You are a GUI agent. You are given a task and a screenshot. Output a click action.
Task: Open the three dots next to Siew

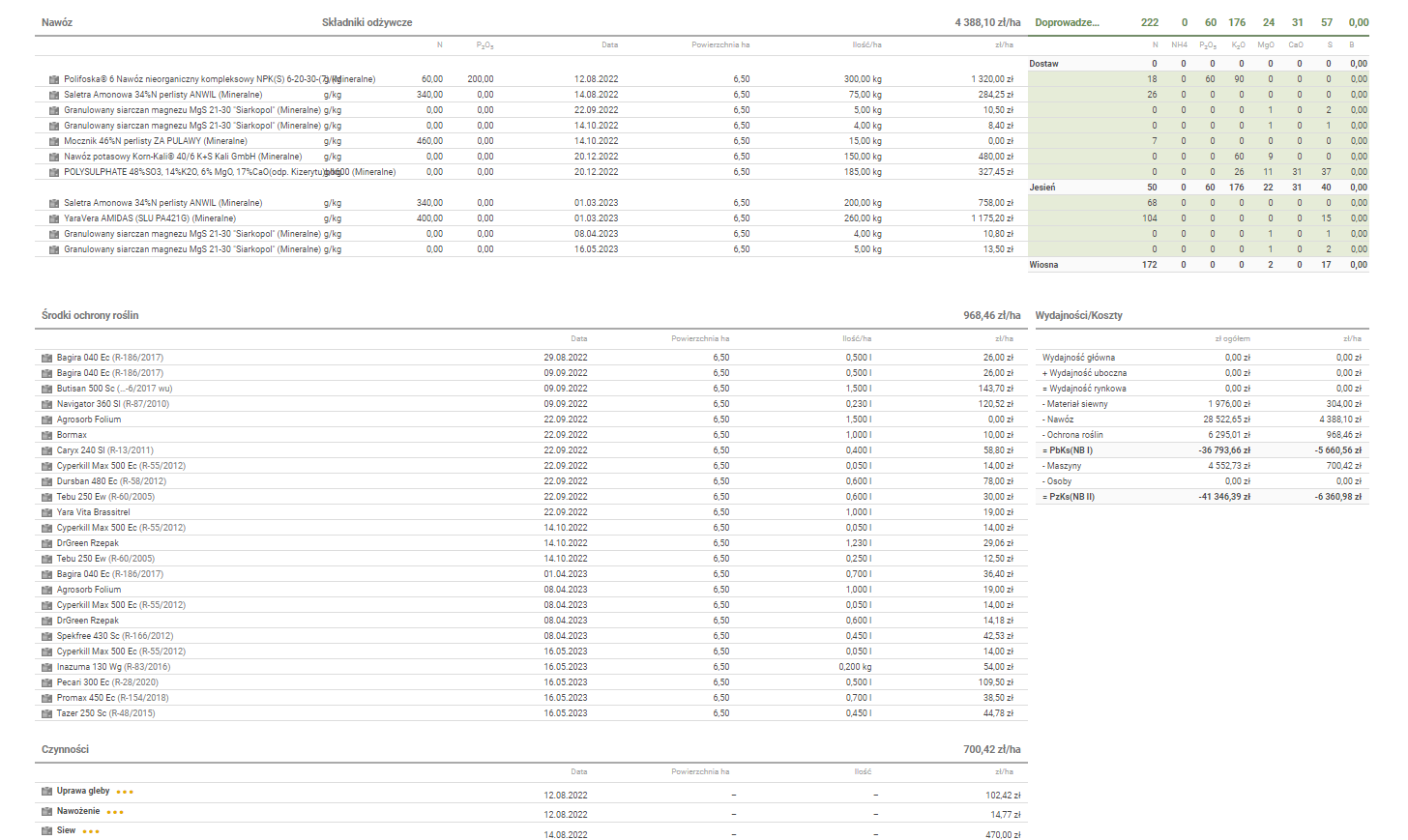(x=91, y=831)
